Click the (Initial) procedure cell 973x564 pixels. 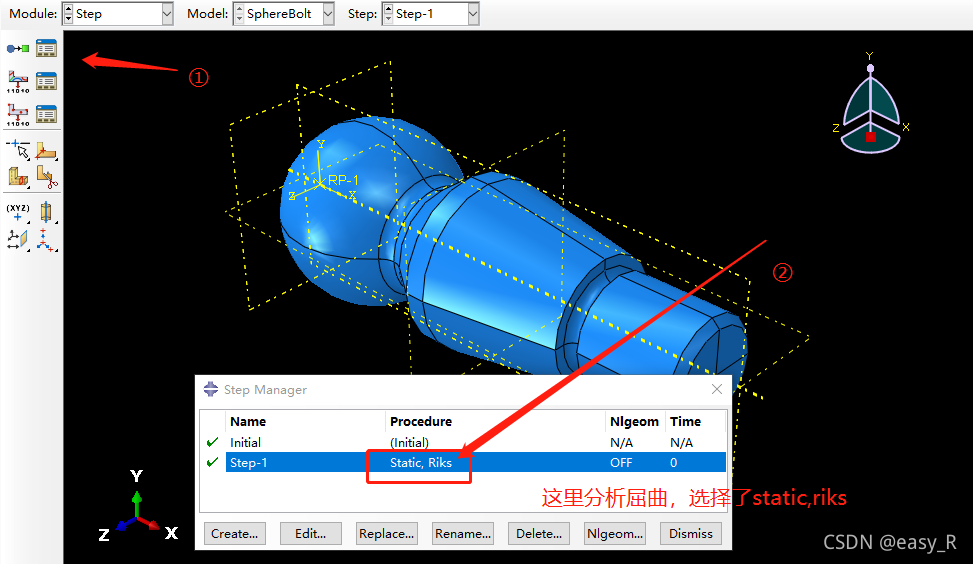(x=409, y=442)
